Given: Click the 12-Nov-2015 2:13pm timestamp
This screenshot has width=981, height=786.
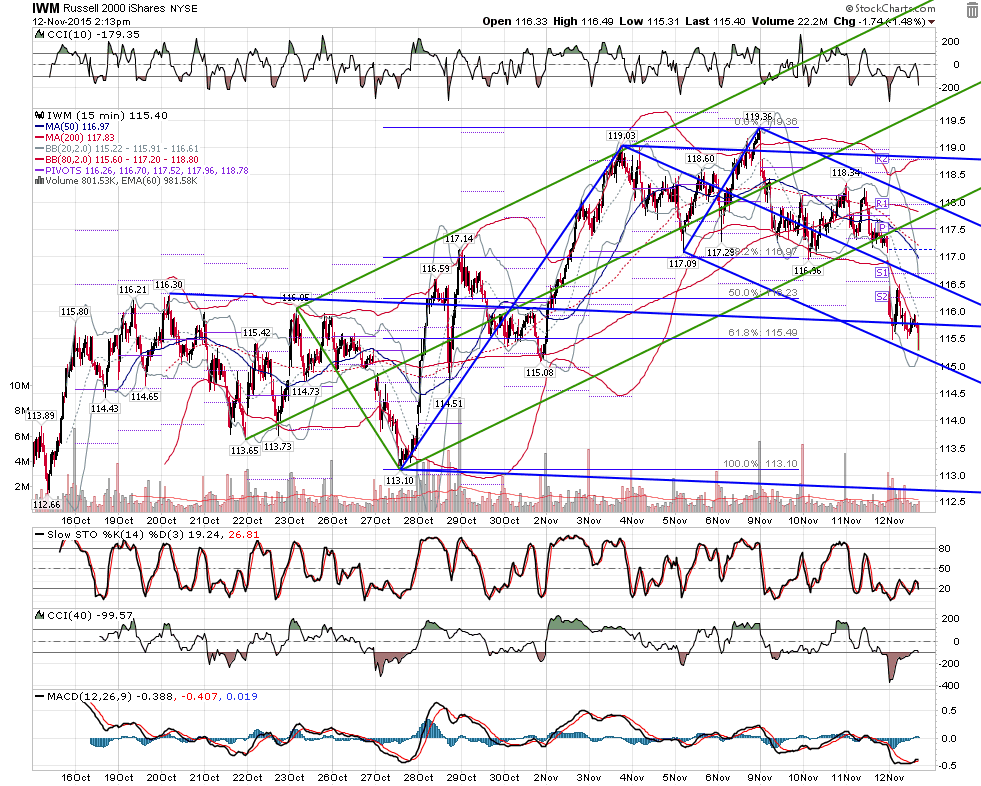Looking at the screenshot, I should click(81, 21).
